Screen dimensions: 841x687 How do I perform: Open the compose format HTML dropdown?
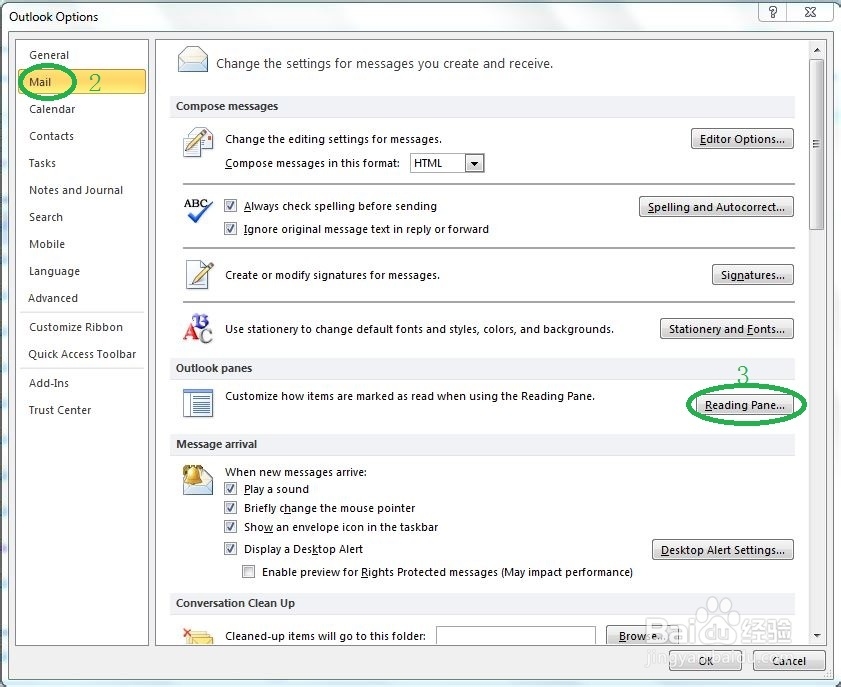click(x=474, y=163)
